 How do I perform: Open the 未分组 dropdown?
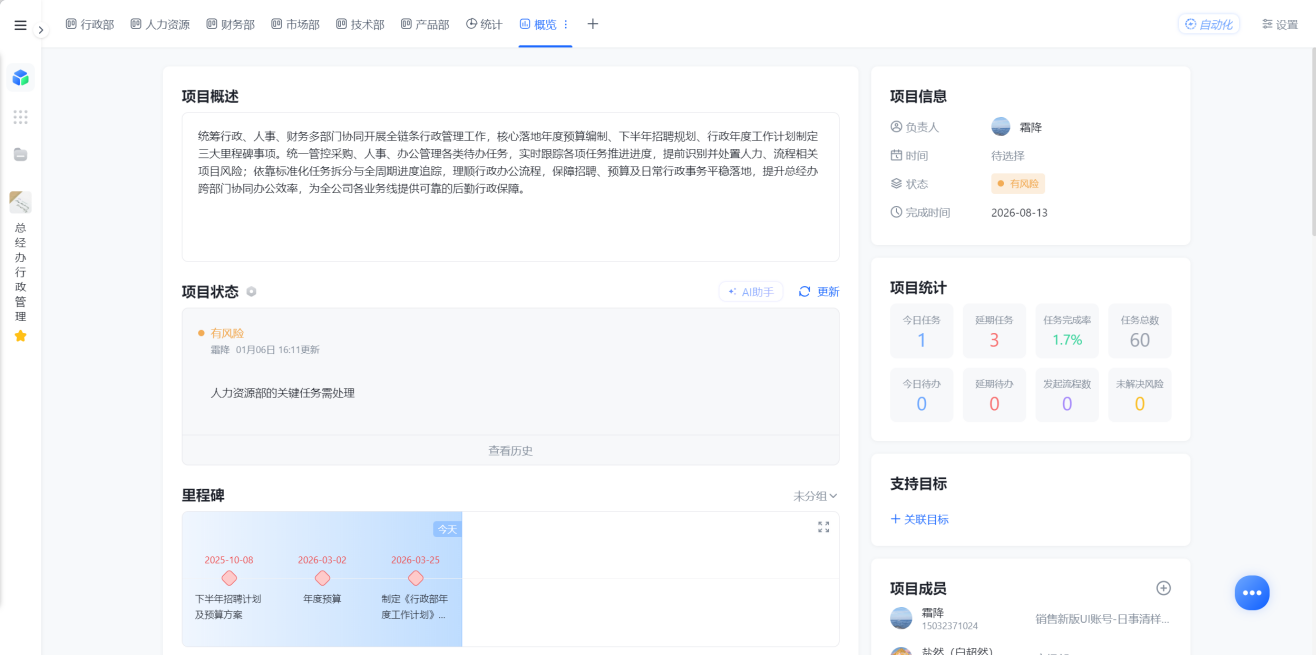[x=815, y=496]
